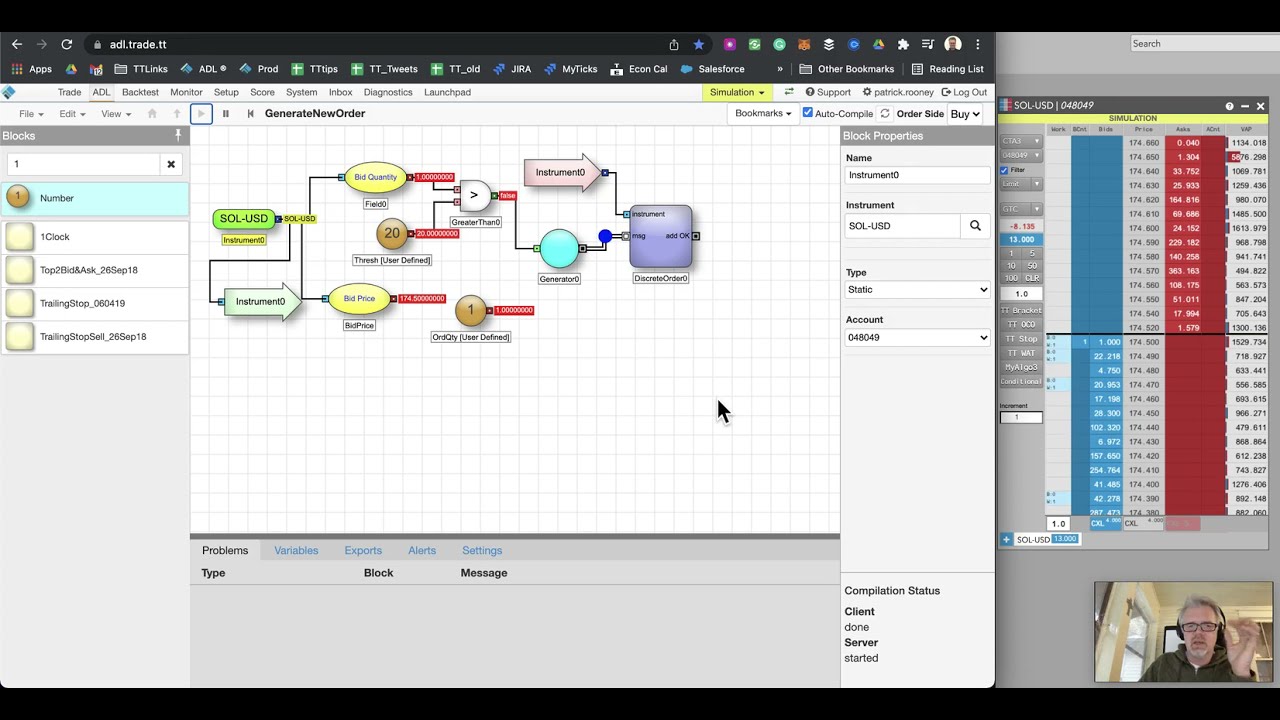Open the View menu dropdown
Screen dimensions: 1280x720
pos(115,114)
